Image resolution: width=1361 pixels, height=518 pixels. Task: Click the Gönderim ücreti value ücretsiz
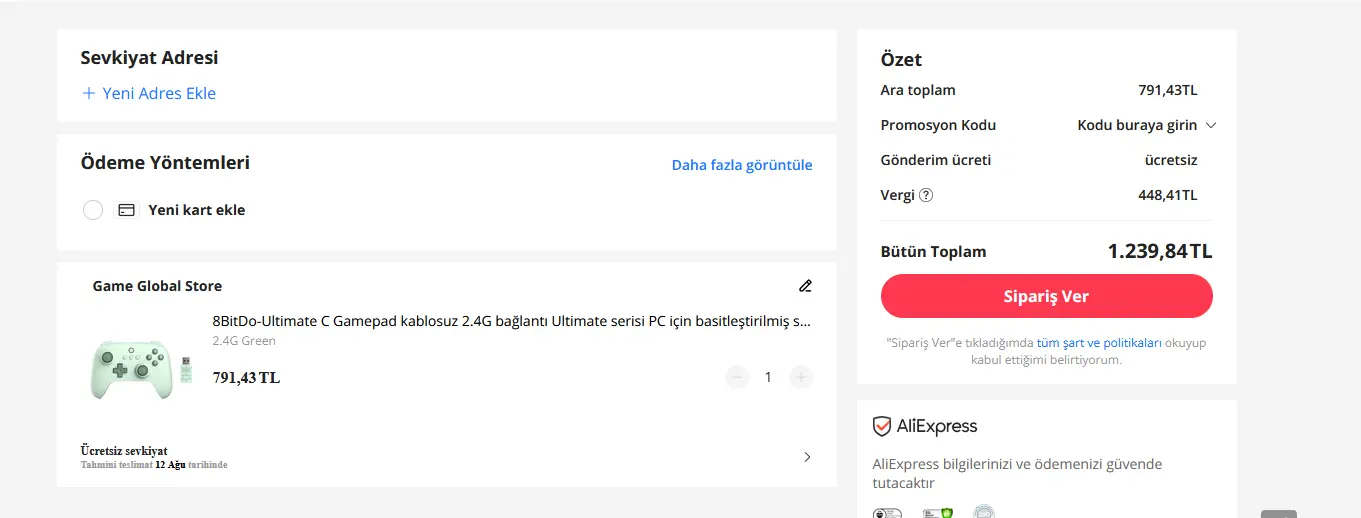(1171, 160)
